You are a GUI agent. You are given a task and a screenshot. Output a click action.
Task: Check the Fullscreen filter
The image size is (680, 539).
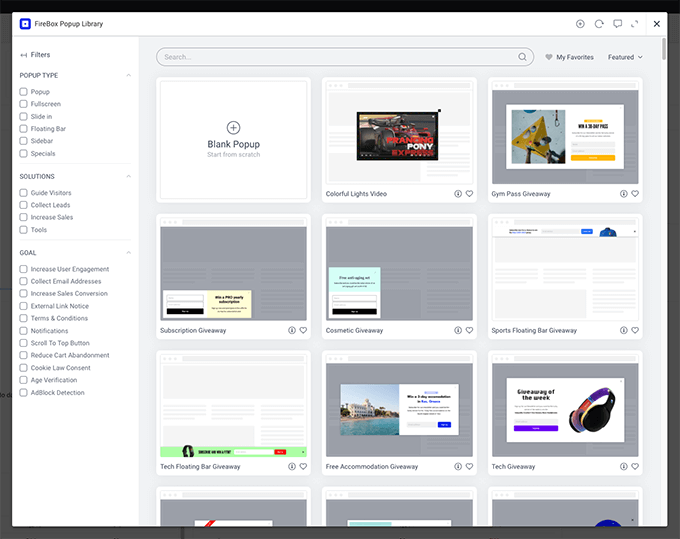tap(23, 104)
